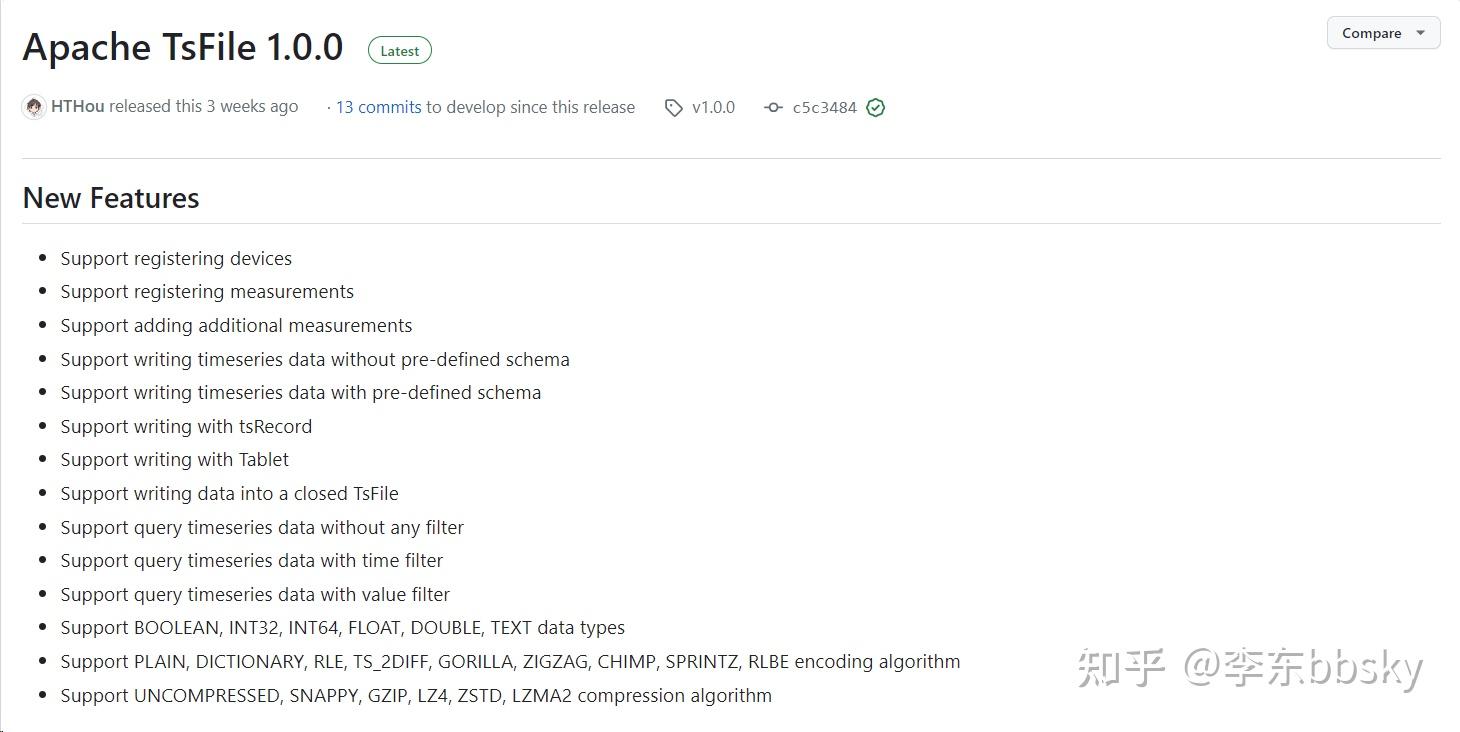Click the tag icon beside v1.0.0
The height and width of the screenshot is (732, 1460).
(x=674, y=108)
